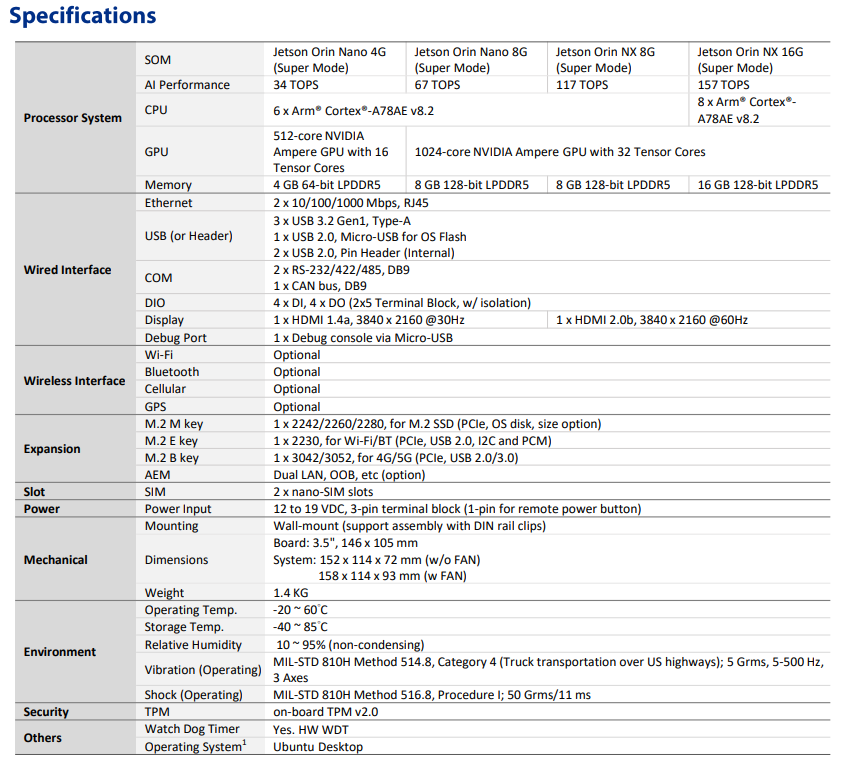Viewport: 857px width, 763px height.
Task: Click the Specifications heading
Action: (83, 16)
